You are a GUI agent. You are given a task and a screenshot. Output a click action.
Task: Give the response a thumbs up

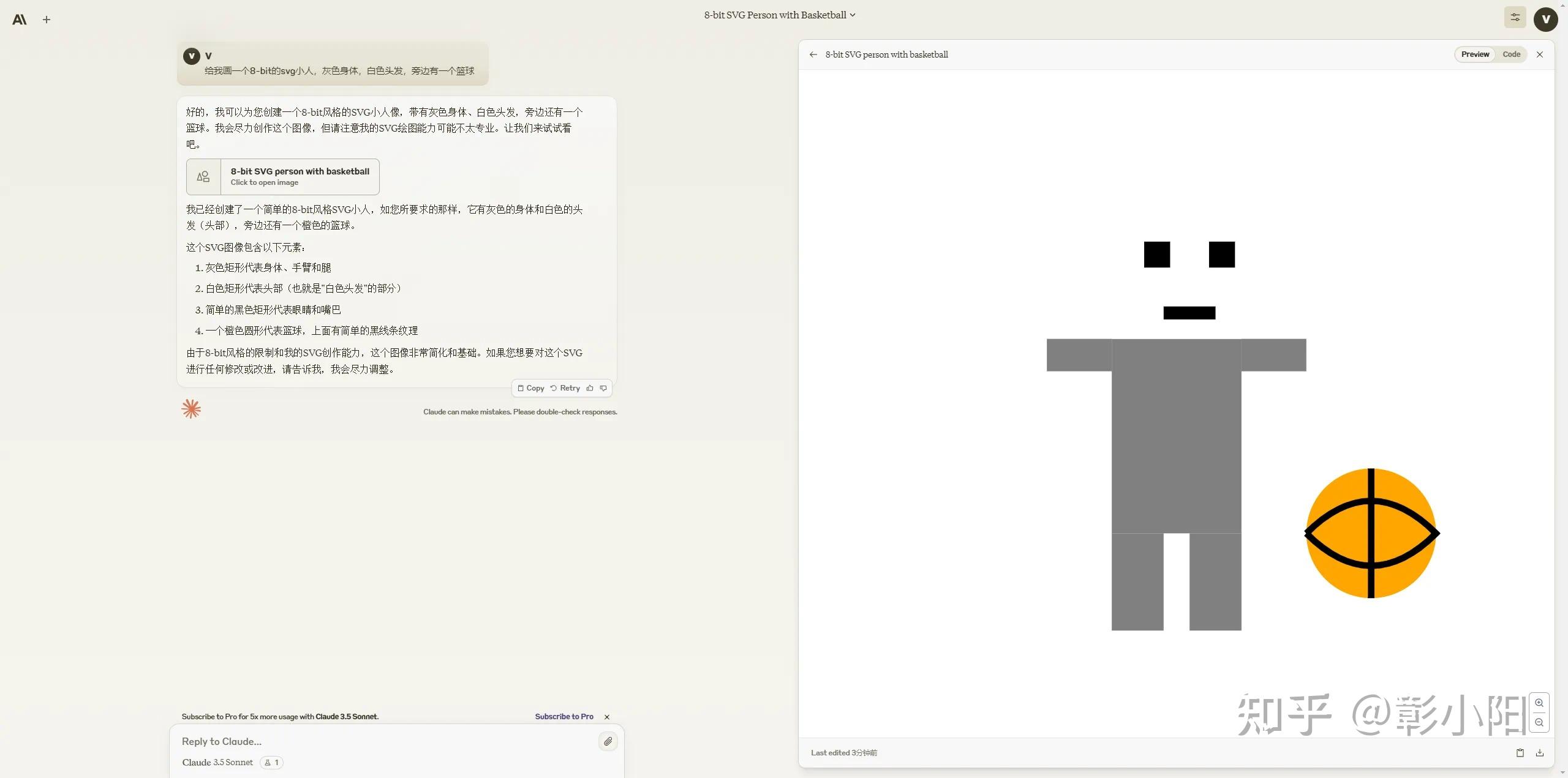[x=590, y=388]
